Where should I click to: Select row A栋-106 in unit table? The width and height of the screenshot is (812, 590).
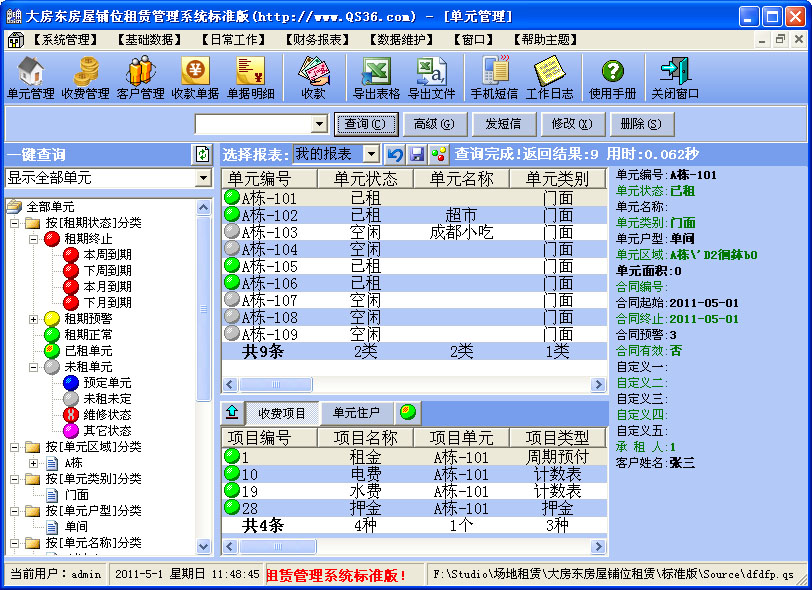[x=414, y=283]
